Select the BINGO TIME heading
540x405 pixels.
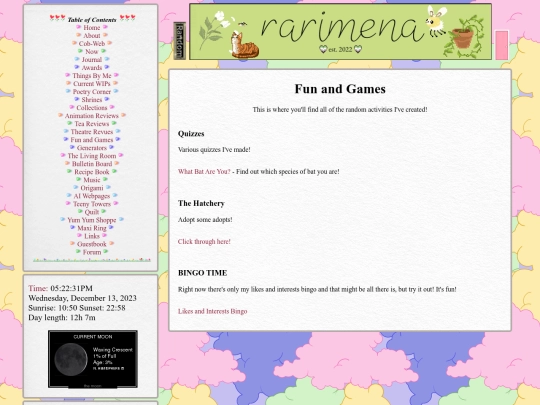point(202,273)
